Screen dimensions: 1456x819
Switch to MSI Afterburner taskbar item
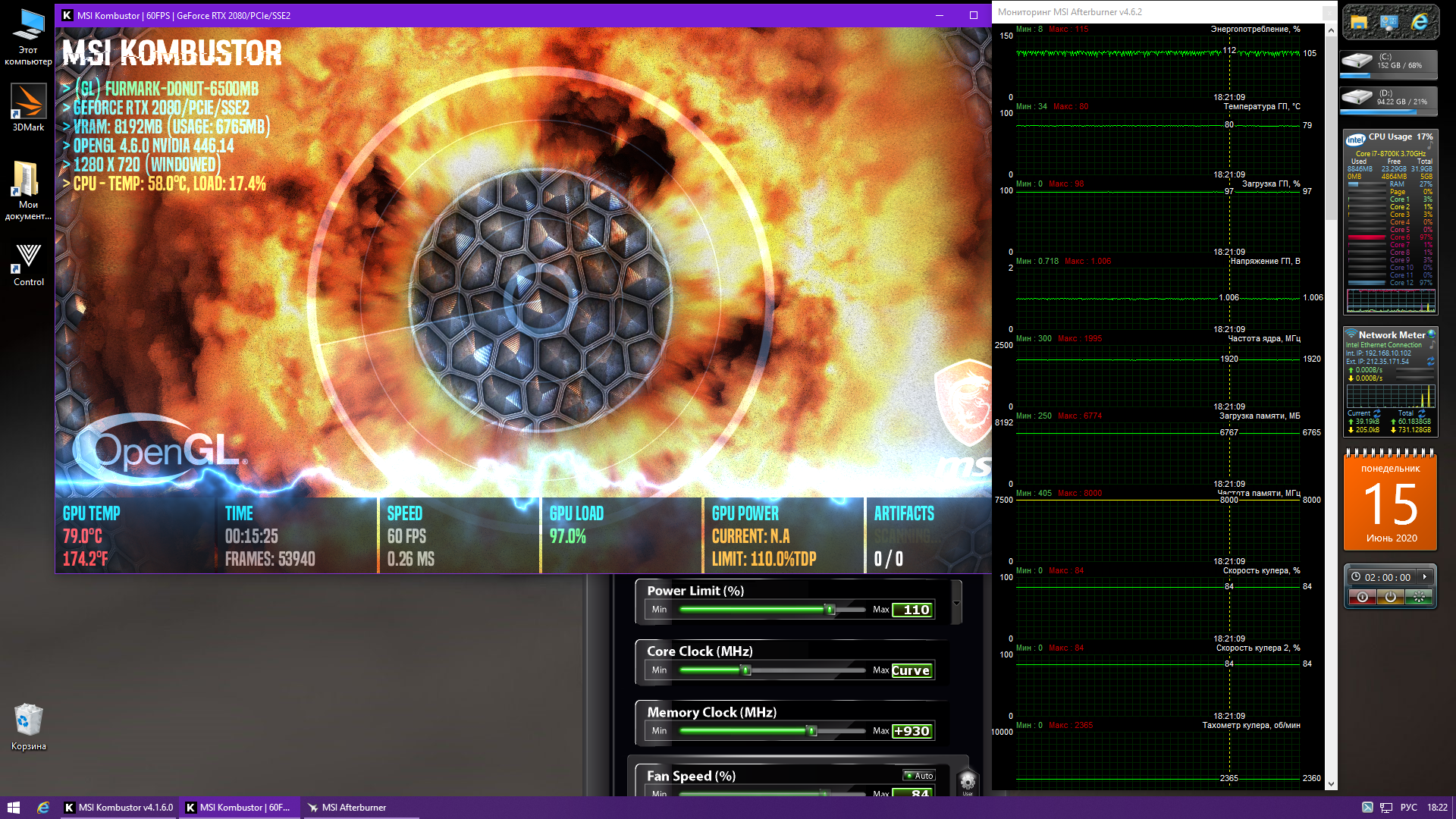pyautogui.click(x=355, y=808)
